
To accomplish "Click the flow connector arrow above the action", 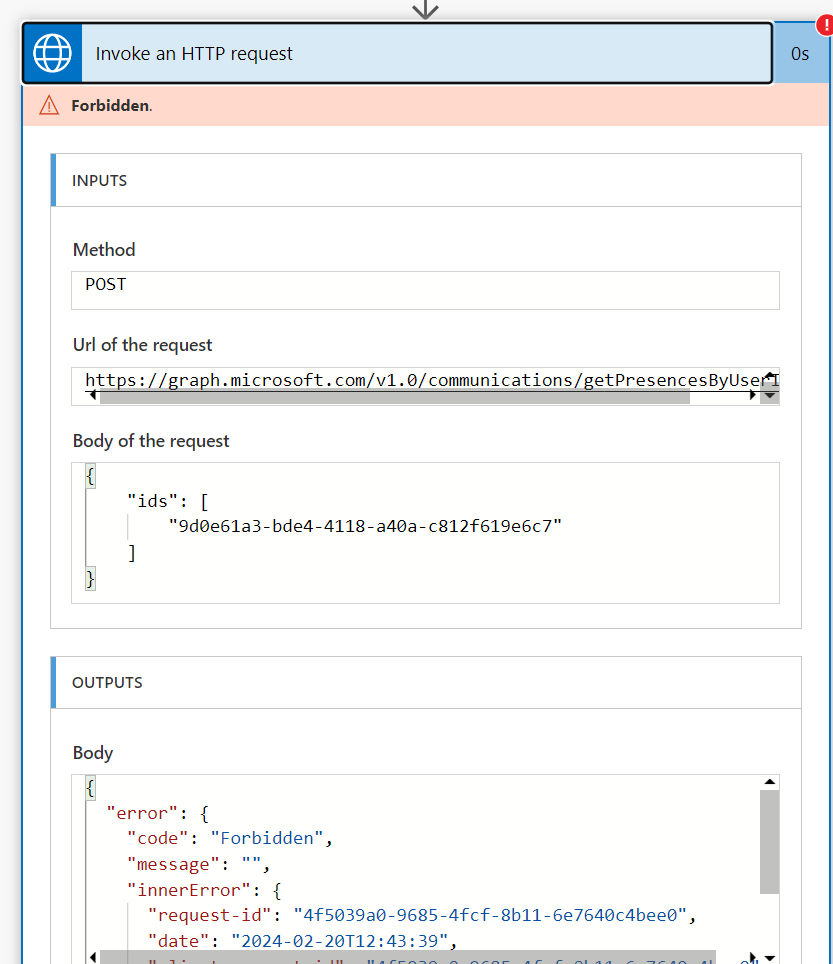I will [x=426, y=10].
